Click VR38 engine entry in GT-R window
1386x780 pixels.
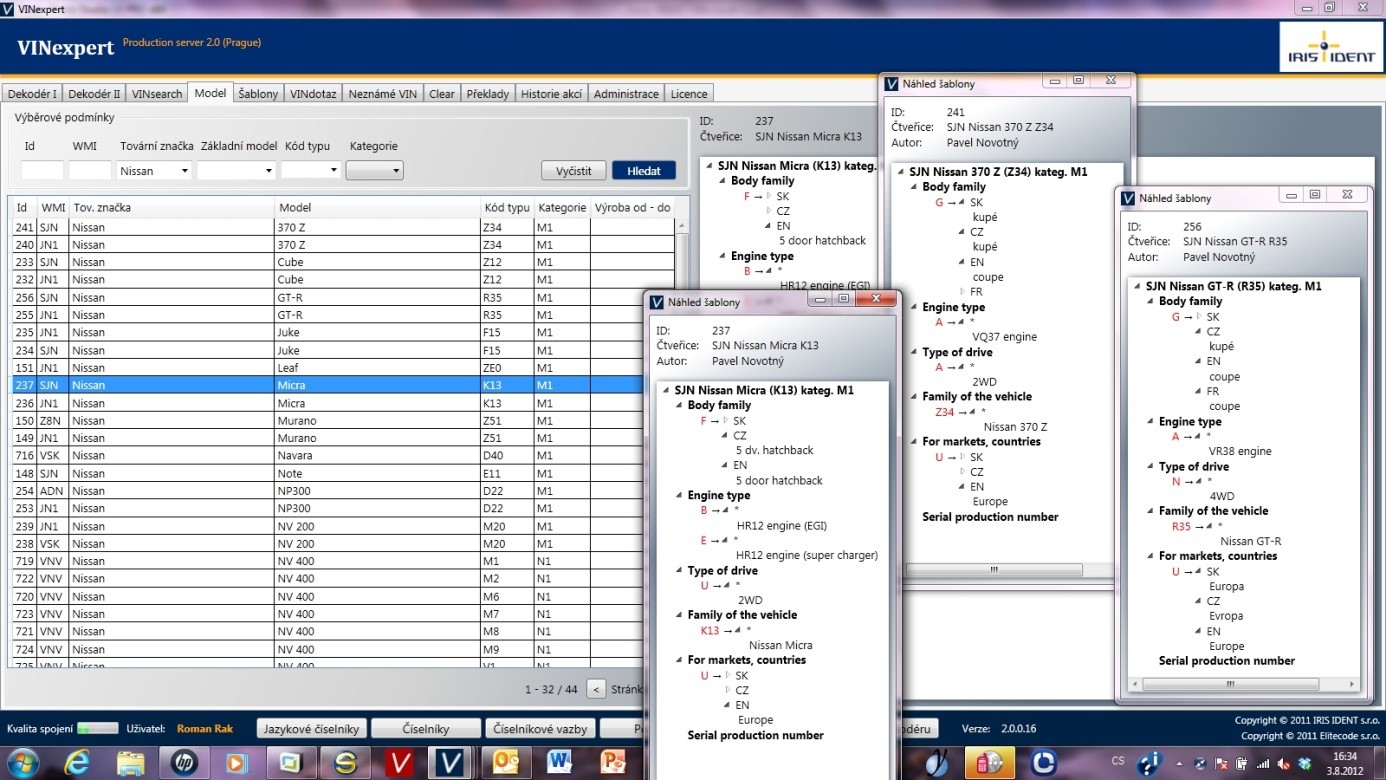coord(1240,451)
